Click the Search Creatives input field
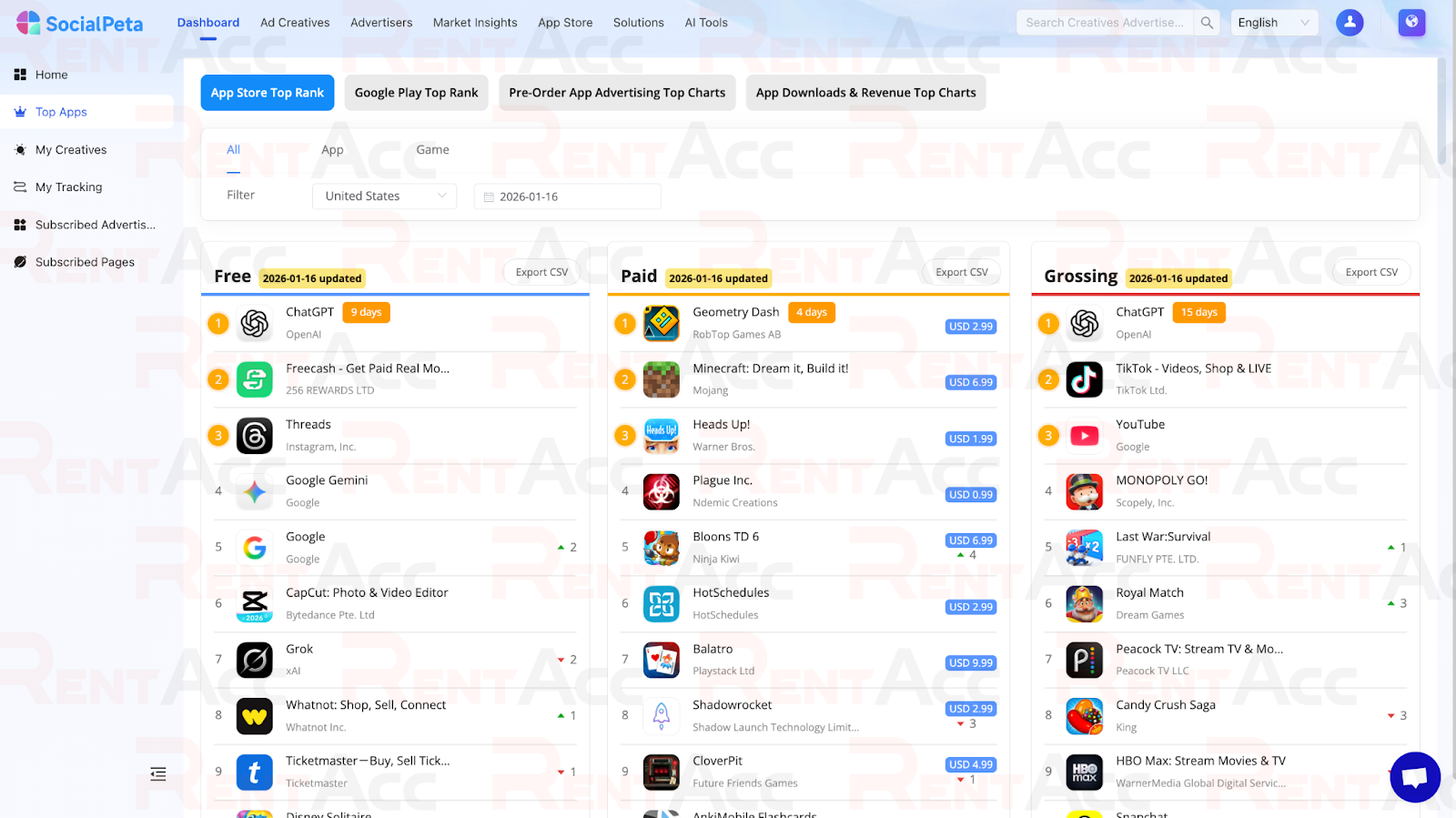The image size is (1456, 818). 1106,23
